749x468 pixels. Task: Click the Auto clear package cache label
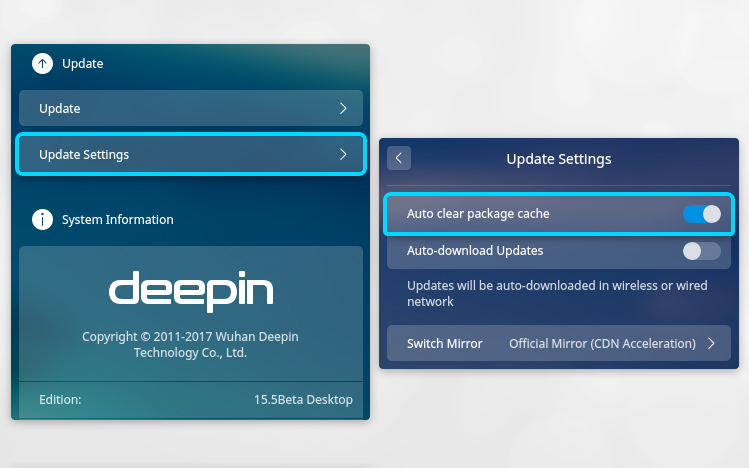[478, 213]
